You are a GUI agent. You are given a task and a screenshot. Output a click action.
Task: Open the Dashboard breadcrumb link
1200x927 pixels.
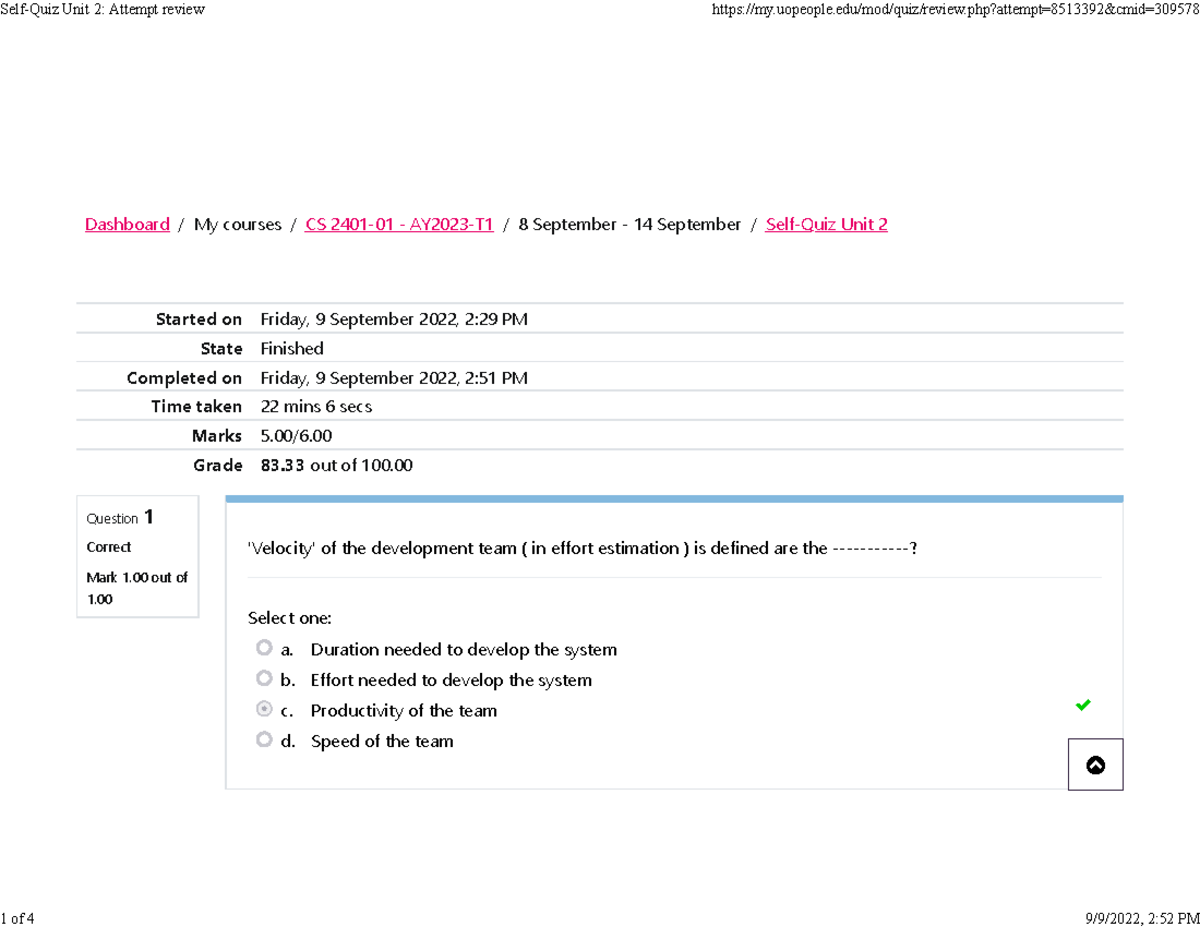point(127,224)
